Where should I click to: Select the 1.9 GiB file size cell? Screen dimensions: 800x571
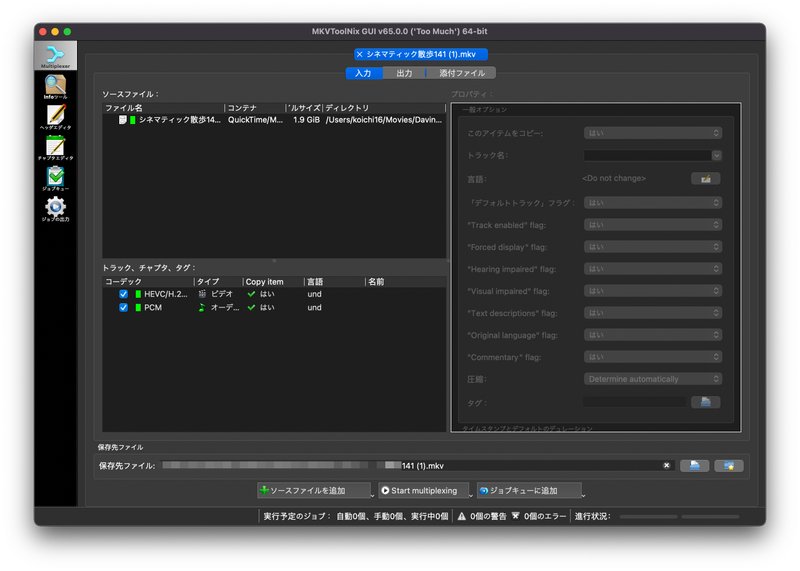(x=306, y=120)
